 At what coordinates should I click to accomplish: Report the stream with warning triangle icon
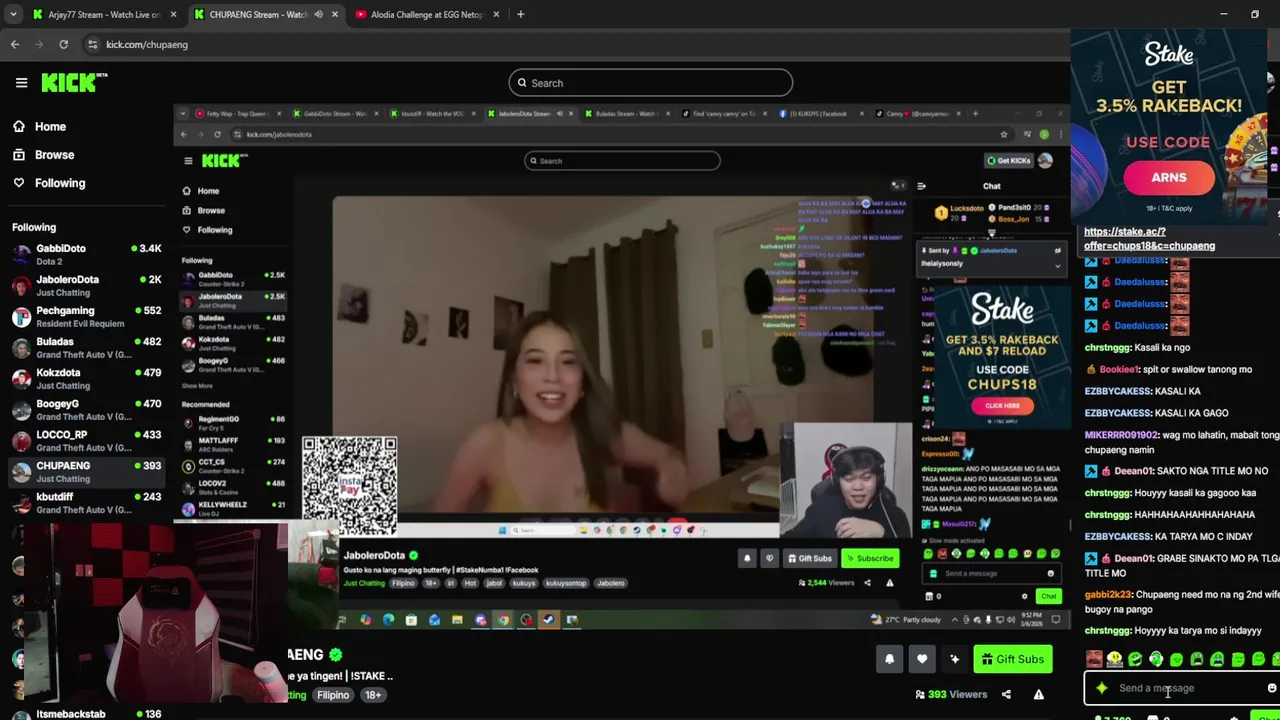[x=1038, y=694]
